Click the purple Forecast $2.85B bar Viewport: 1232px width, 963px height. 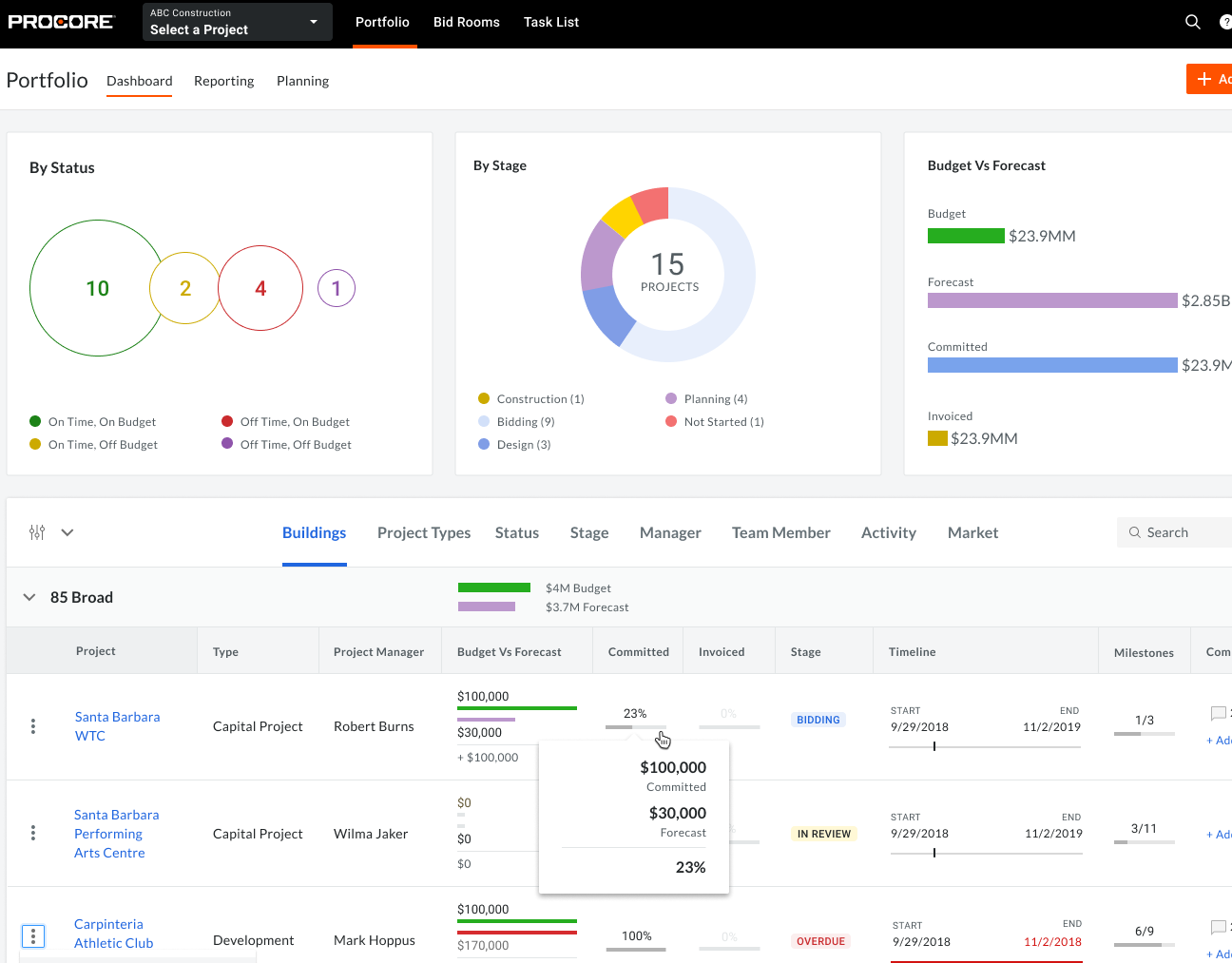click(x=1052, y=300)
